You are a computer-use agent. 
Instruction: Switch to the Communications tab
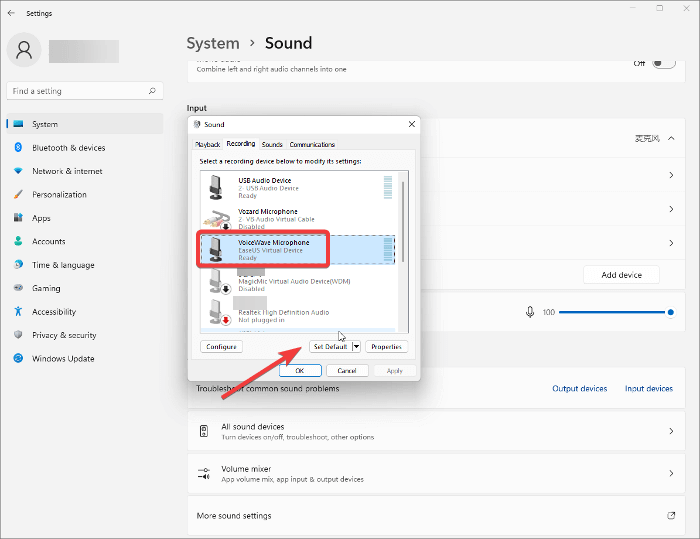(312, 144)
